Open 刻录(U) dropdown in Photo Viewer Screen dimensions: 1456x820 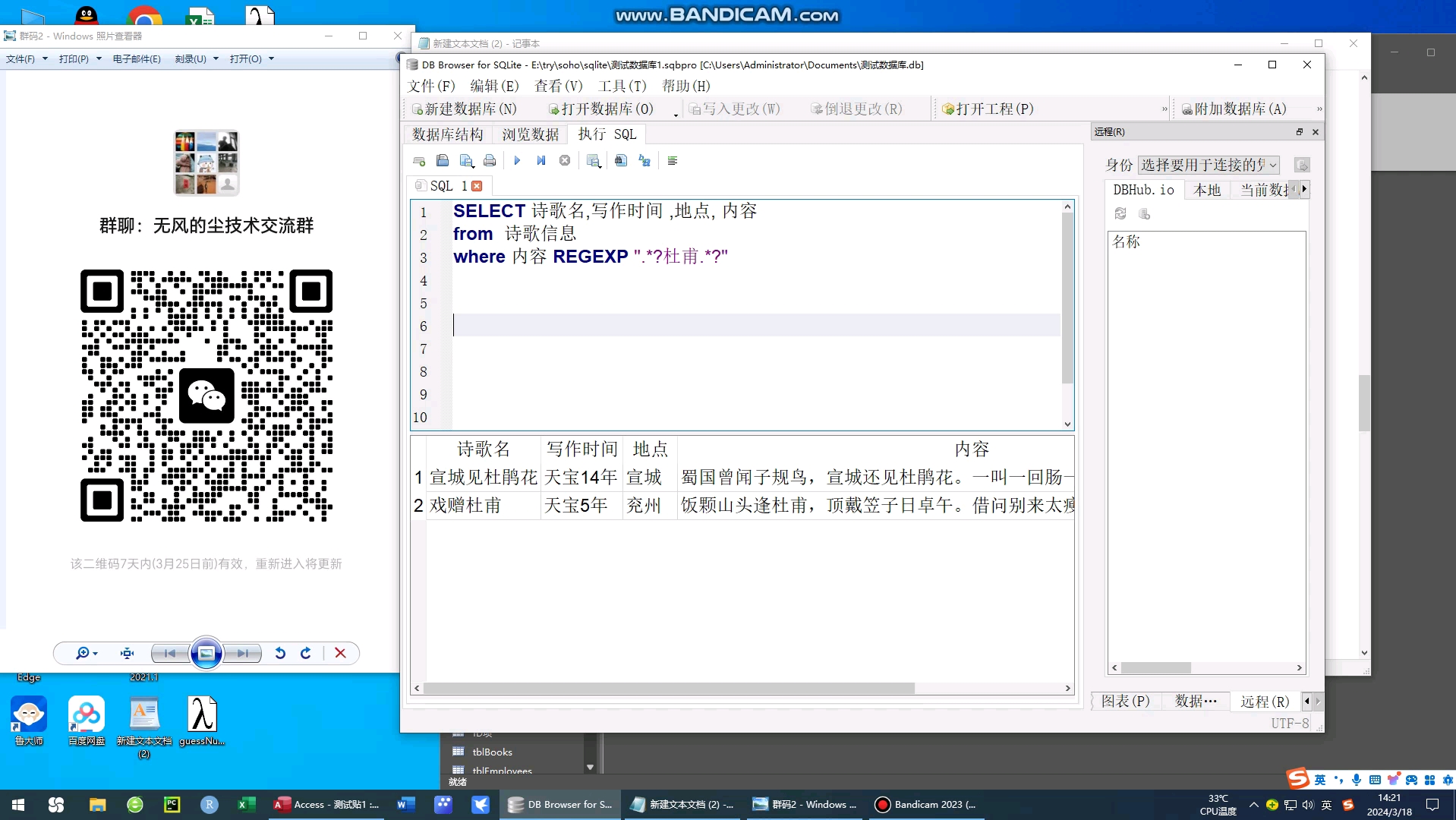click(x=197, y=59)
